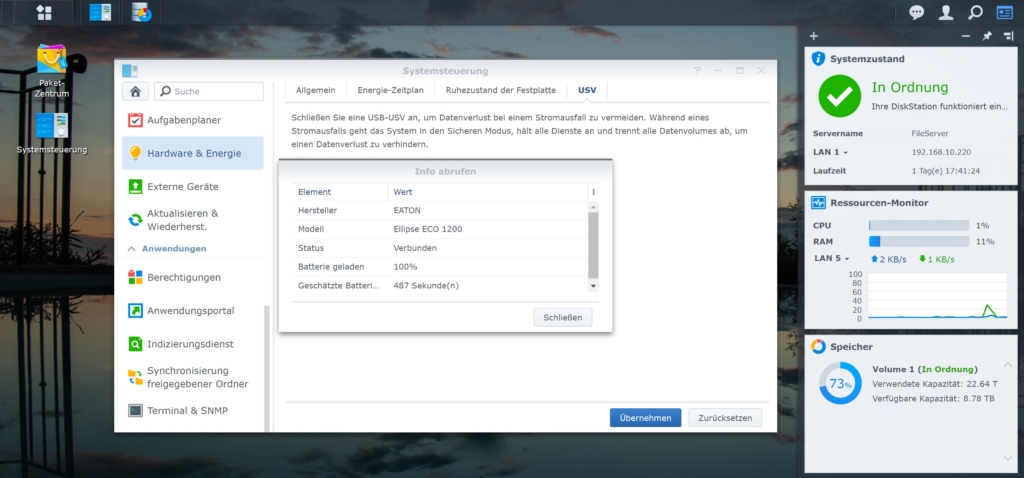Viewport: 1024px width, 478px height.
Task: Click widget panel layout toggle icon
Action: pyautogui.click(x=1008, y=36)
